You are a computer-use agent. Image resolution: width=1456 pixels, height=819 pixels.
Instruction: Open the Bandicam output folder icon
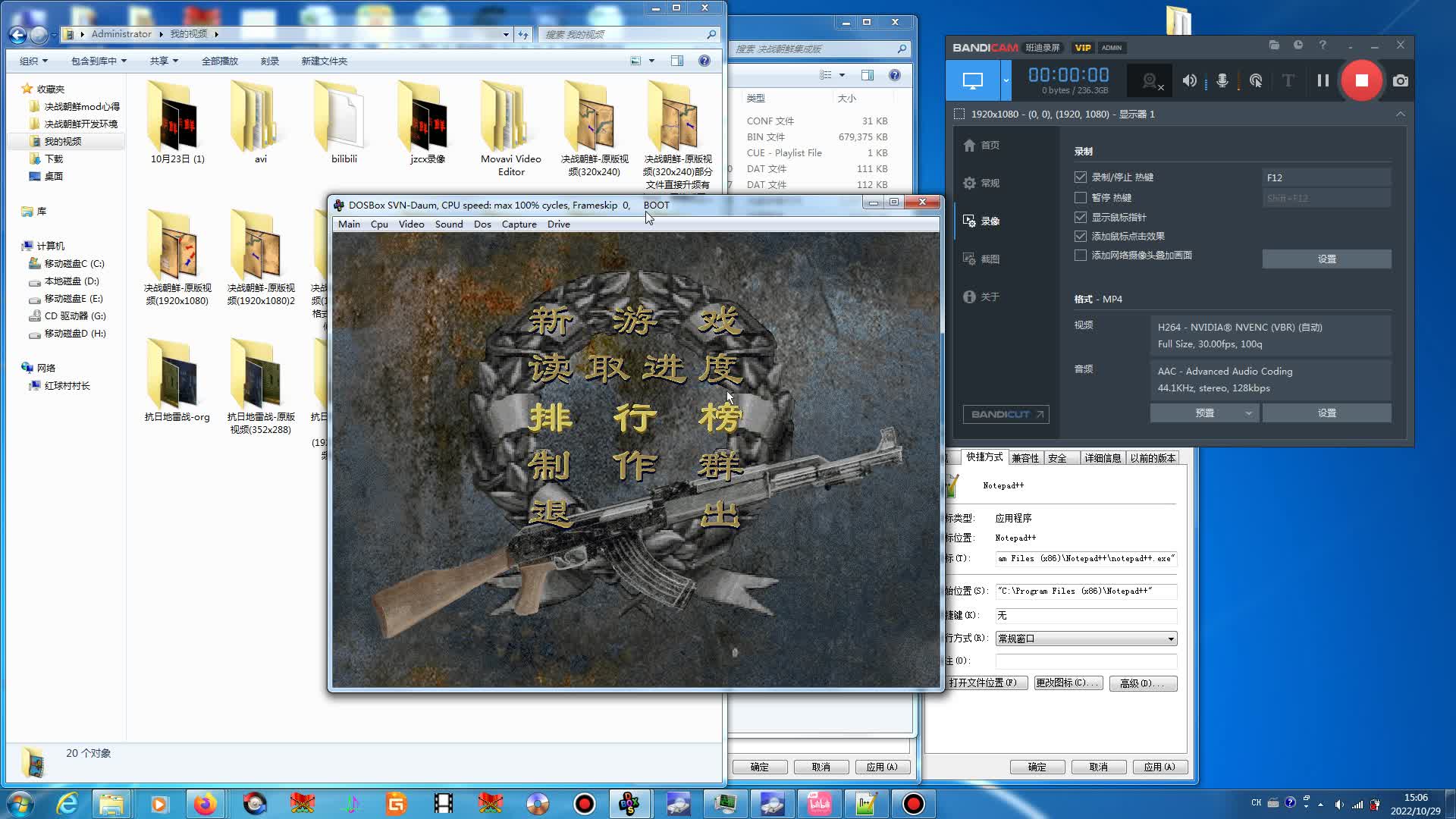click(x=1274, y=45)
